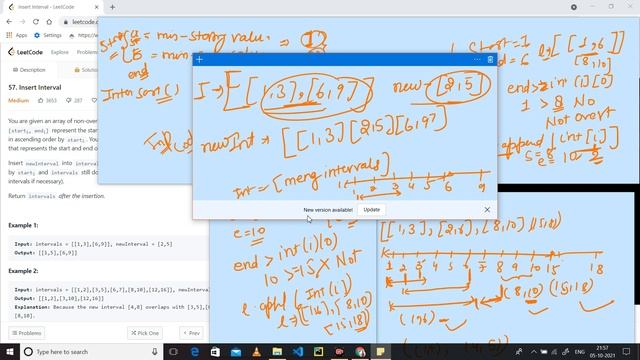Delete the sticky note with trash icon
640x360 pixels.
click(490, 60)
